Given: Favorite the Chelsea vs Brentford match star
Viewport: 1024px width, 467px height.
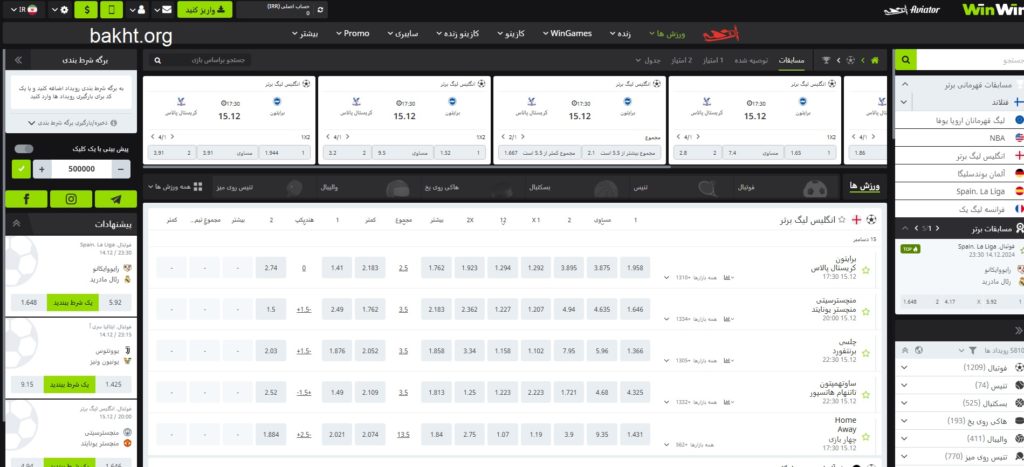Looking at the screenshot, I should [x=866, y=353].
